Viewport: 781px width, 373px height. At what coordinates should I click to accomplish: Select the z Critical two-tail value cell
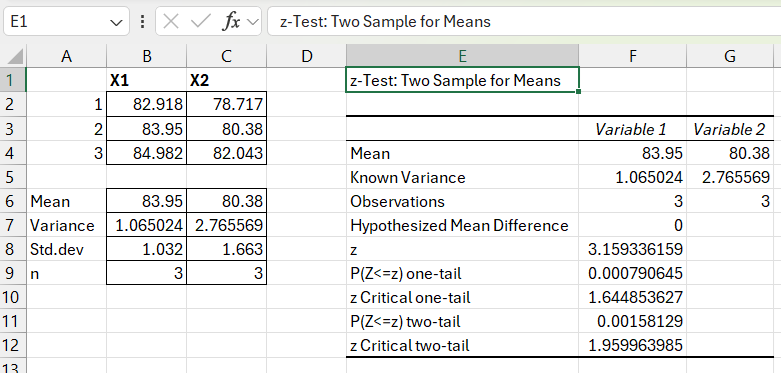633,345
